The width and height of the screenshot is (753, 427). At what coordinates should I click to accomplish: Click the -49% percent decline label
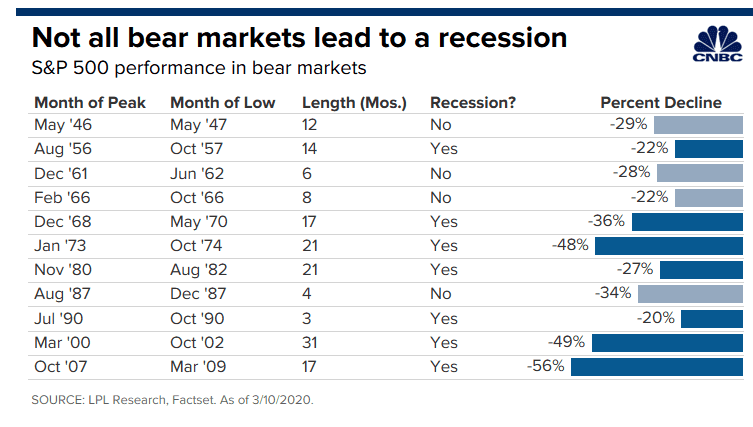click(572, 343)
